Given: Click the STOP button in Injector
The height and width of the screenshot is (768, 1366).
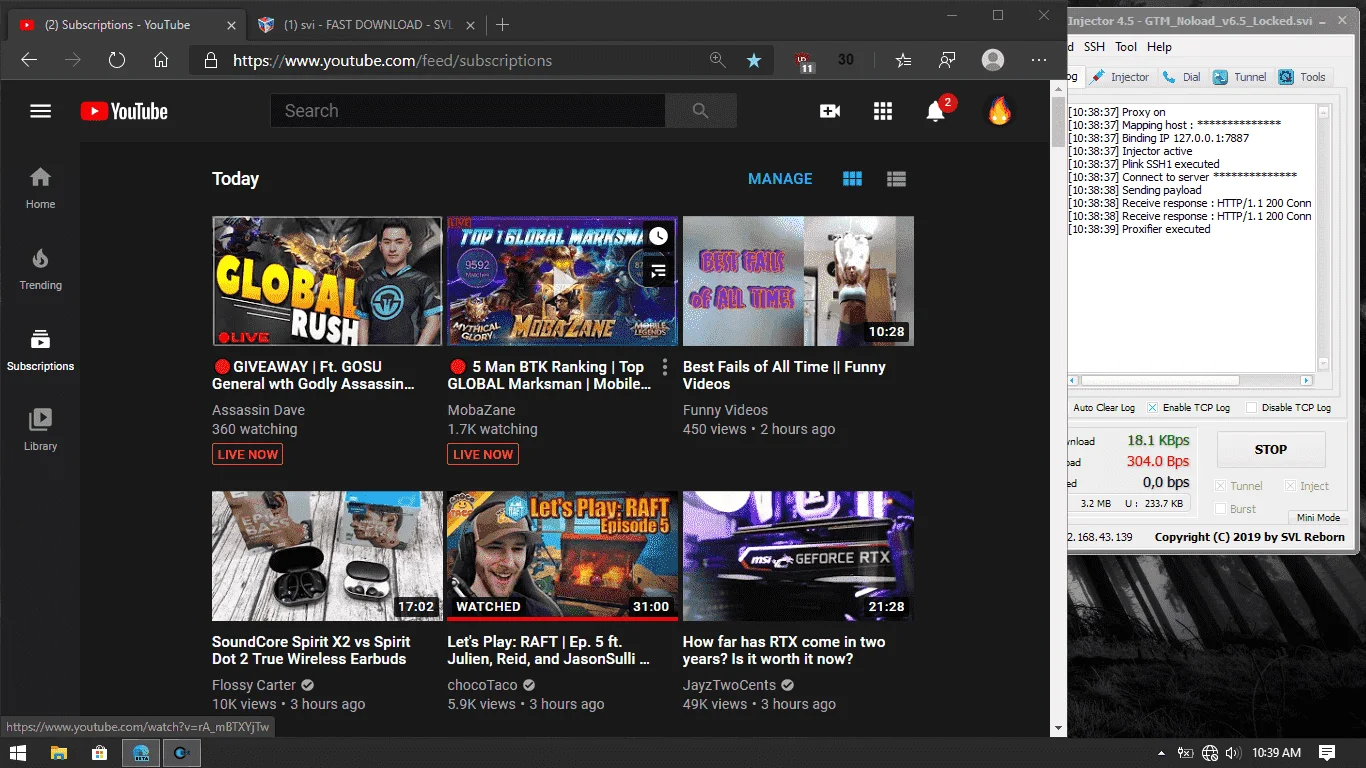Looking at the screenshot, I should pyautogui.click(x=1271, y=450).
